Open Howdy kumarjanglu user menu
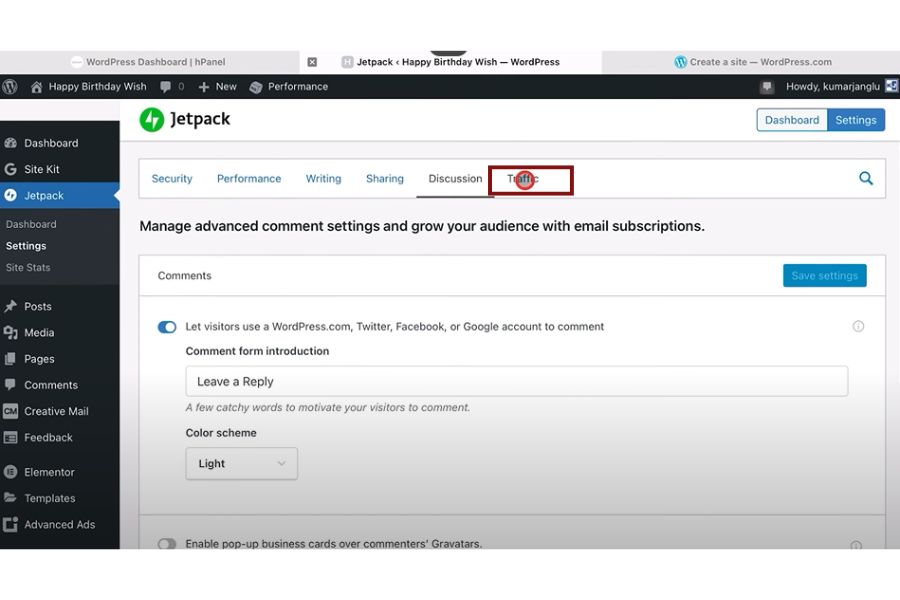Viewport: 900px width, 600px height. click(x=828, y=87)
